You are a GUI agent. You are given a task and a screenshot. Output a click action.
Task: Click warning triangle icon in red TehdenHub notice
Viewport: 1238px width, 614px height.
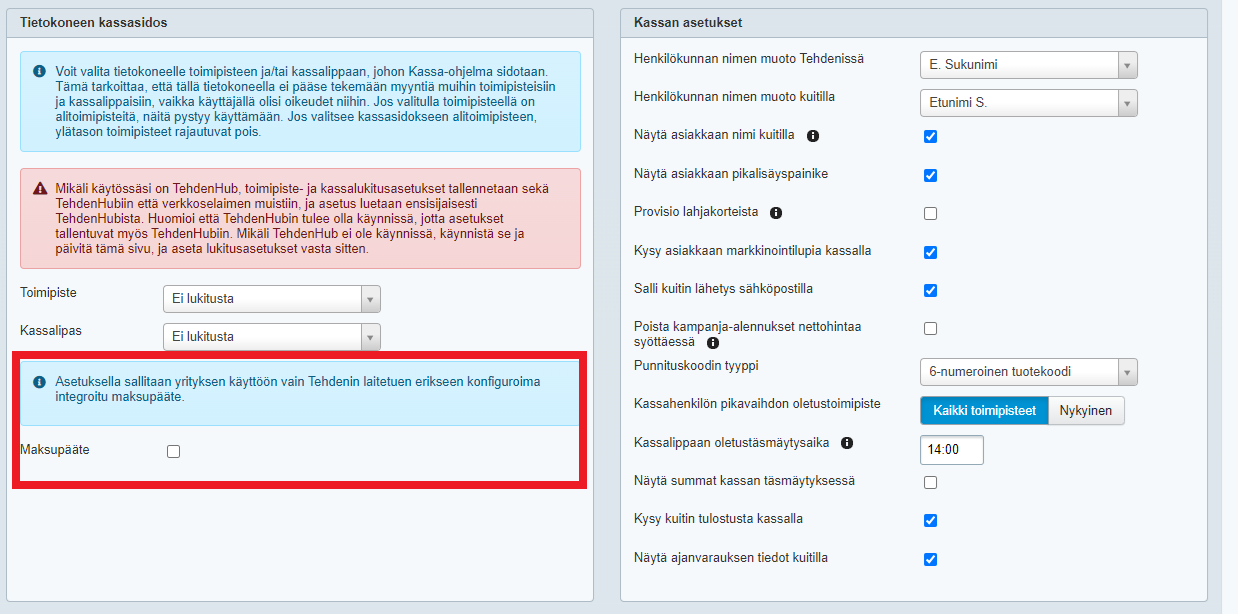point(39,188)
